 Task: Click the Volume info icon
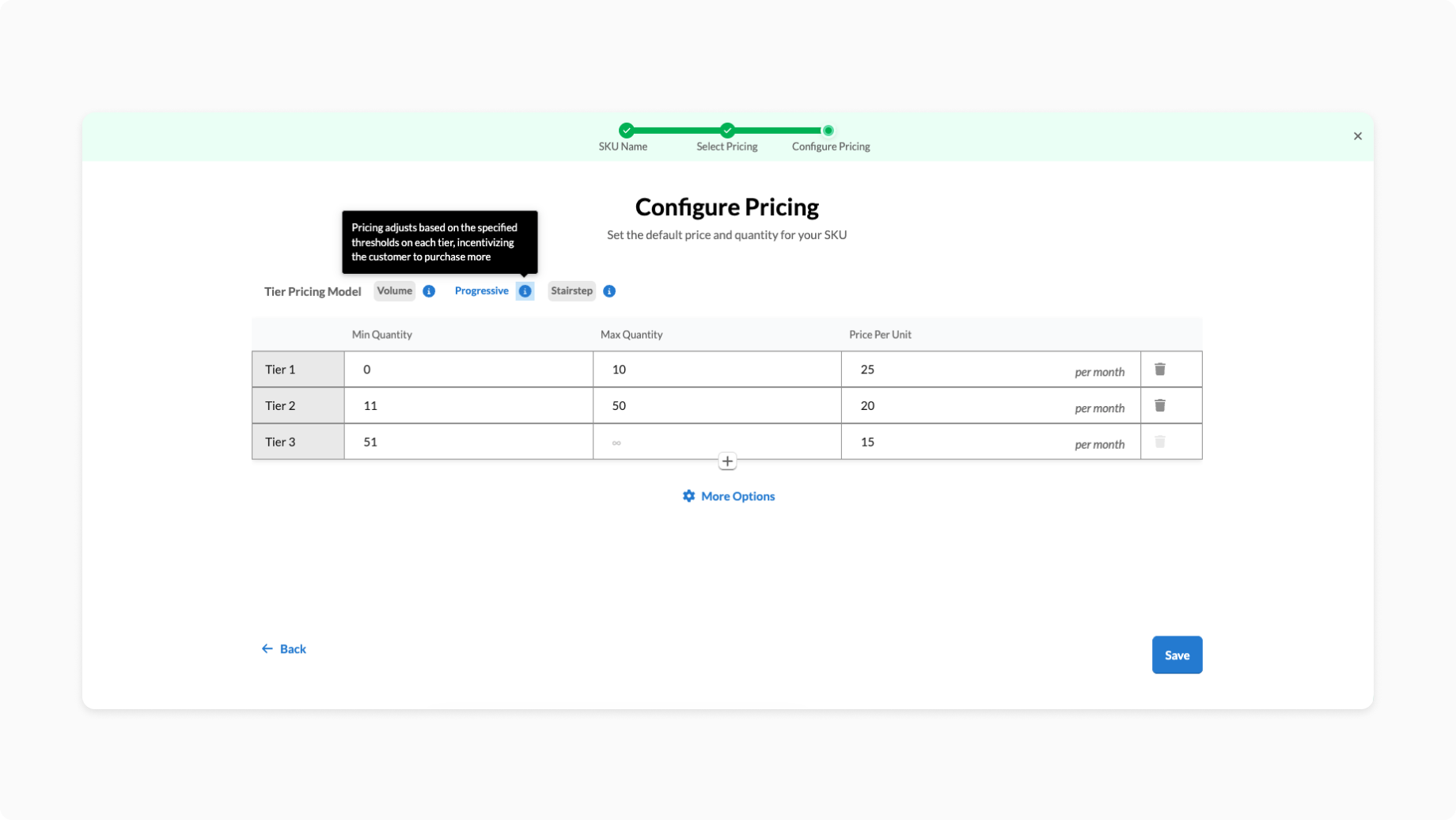[x=429, y=291]
